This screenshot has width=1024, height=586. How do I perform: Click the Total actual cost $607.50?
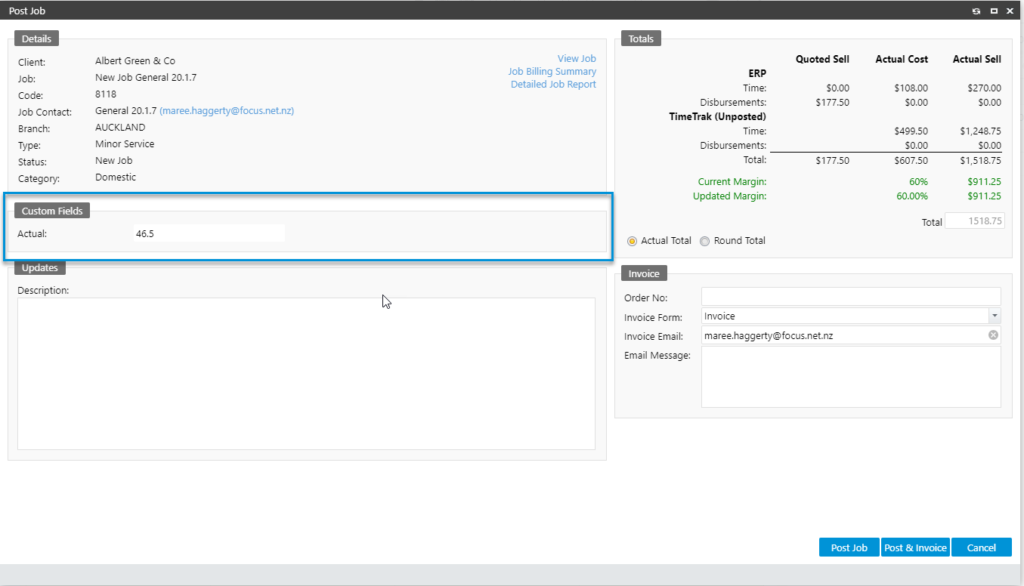point(911,160)
